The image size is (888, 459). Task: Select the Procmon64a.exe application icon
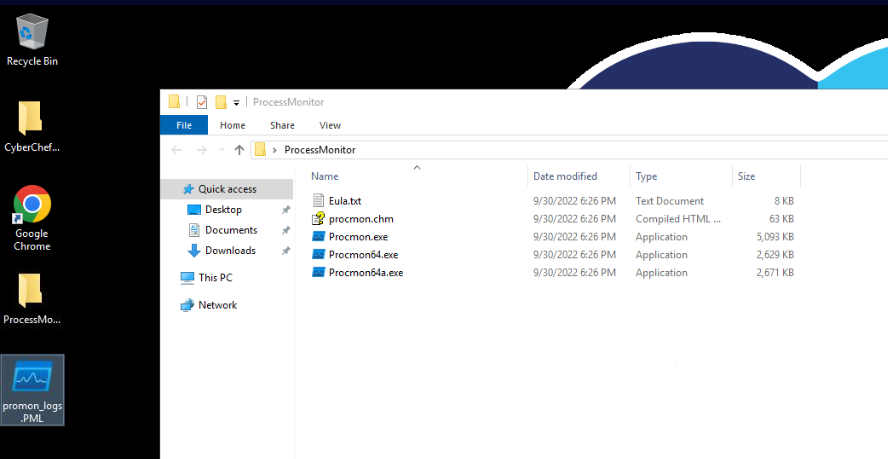click(319, 273)
